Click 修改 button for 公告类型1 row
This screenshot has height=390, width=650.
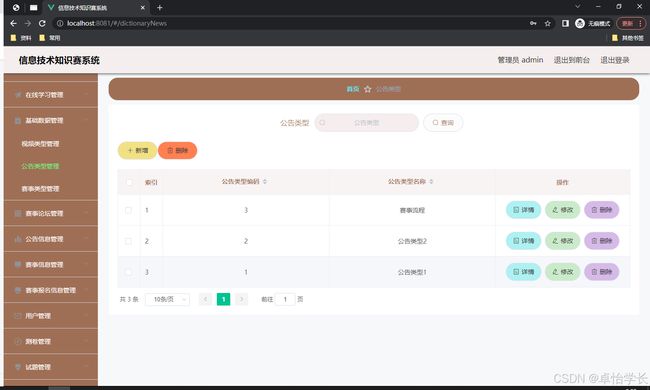click(563, 272)
